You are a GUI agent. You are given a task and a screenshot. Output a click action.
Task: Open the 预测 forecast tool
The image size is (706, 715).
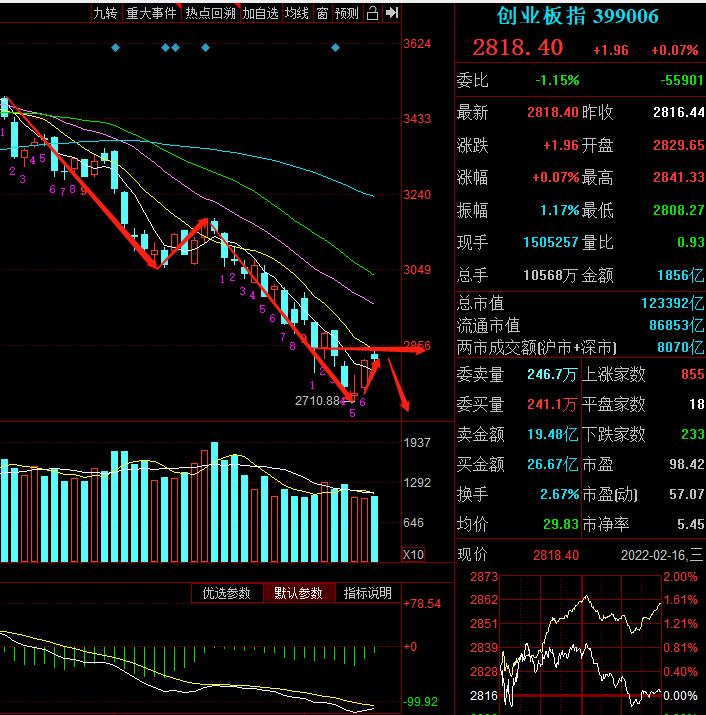[x=346, y=13]
